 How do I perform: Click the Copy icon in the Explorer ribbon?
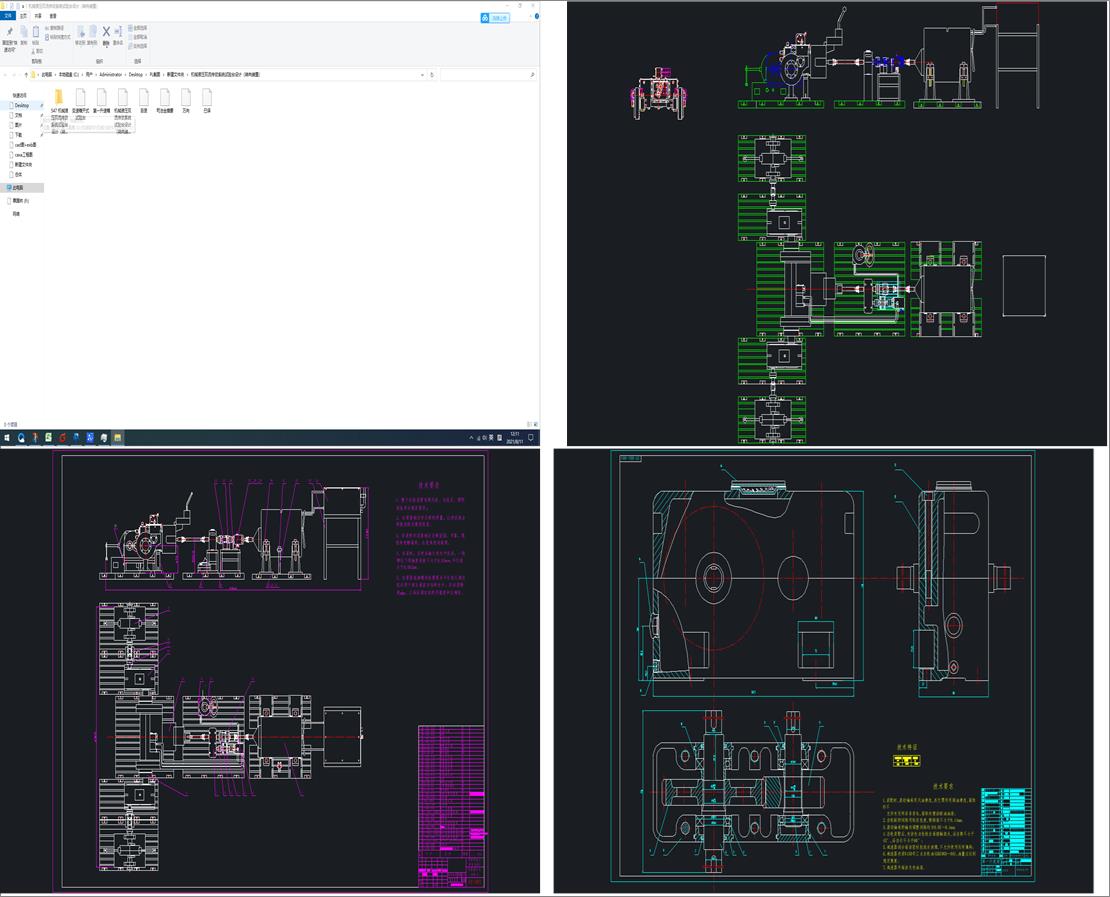coord(23,31)
